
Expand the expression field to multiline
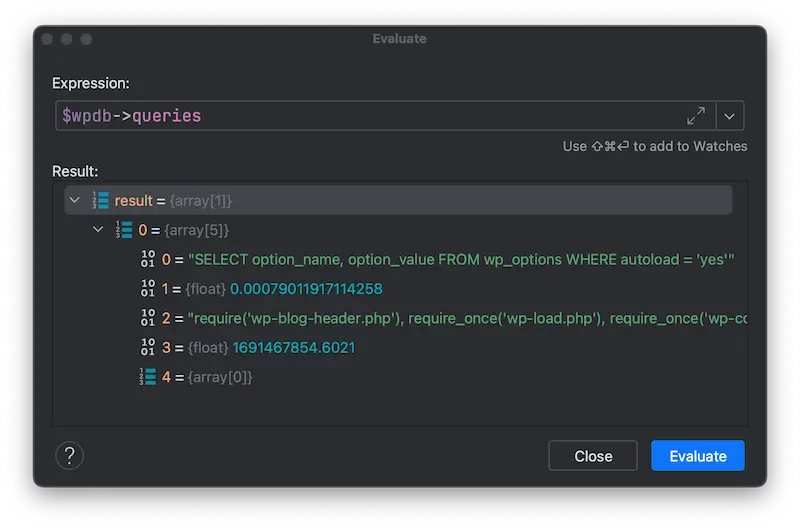[x=695, y=116]
